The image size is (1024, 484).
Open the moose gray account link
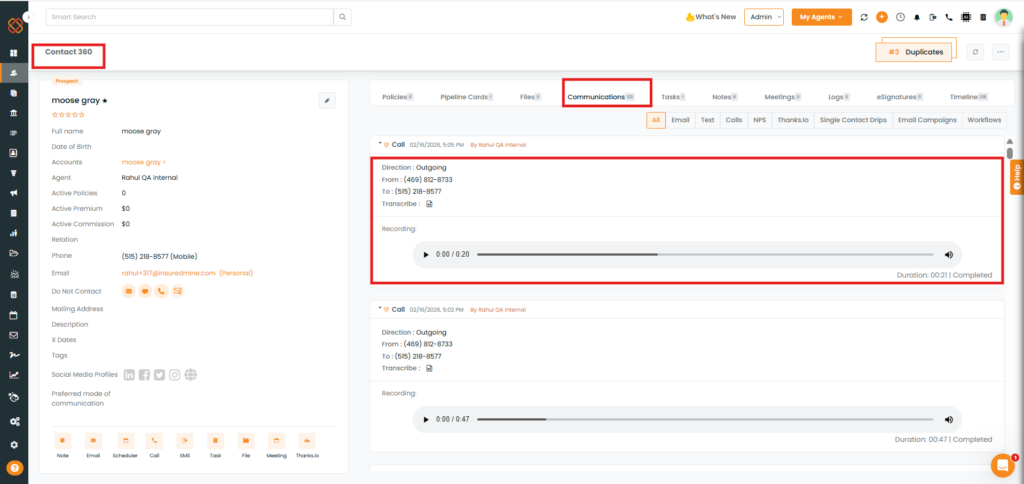click(143, 161)
